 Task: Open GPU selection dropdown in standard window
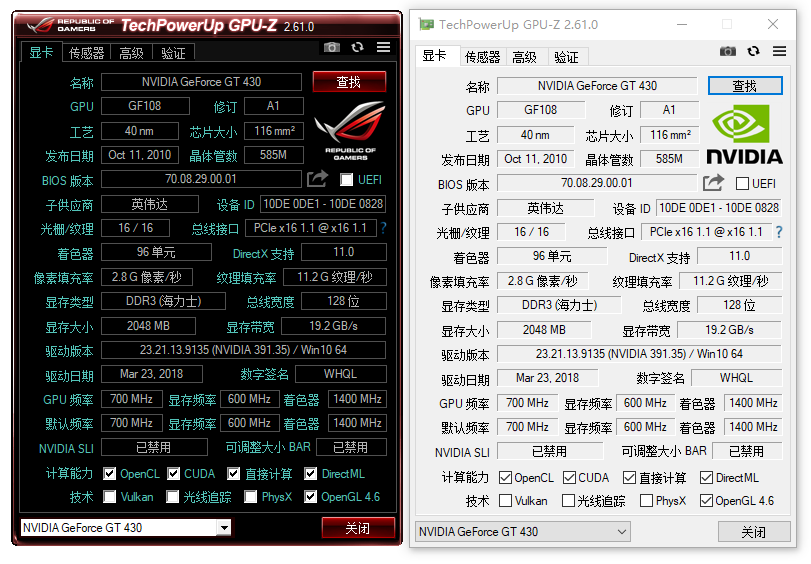click(x=522, y=531)
